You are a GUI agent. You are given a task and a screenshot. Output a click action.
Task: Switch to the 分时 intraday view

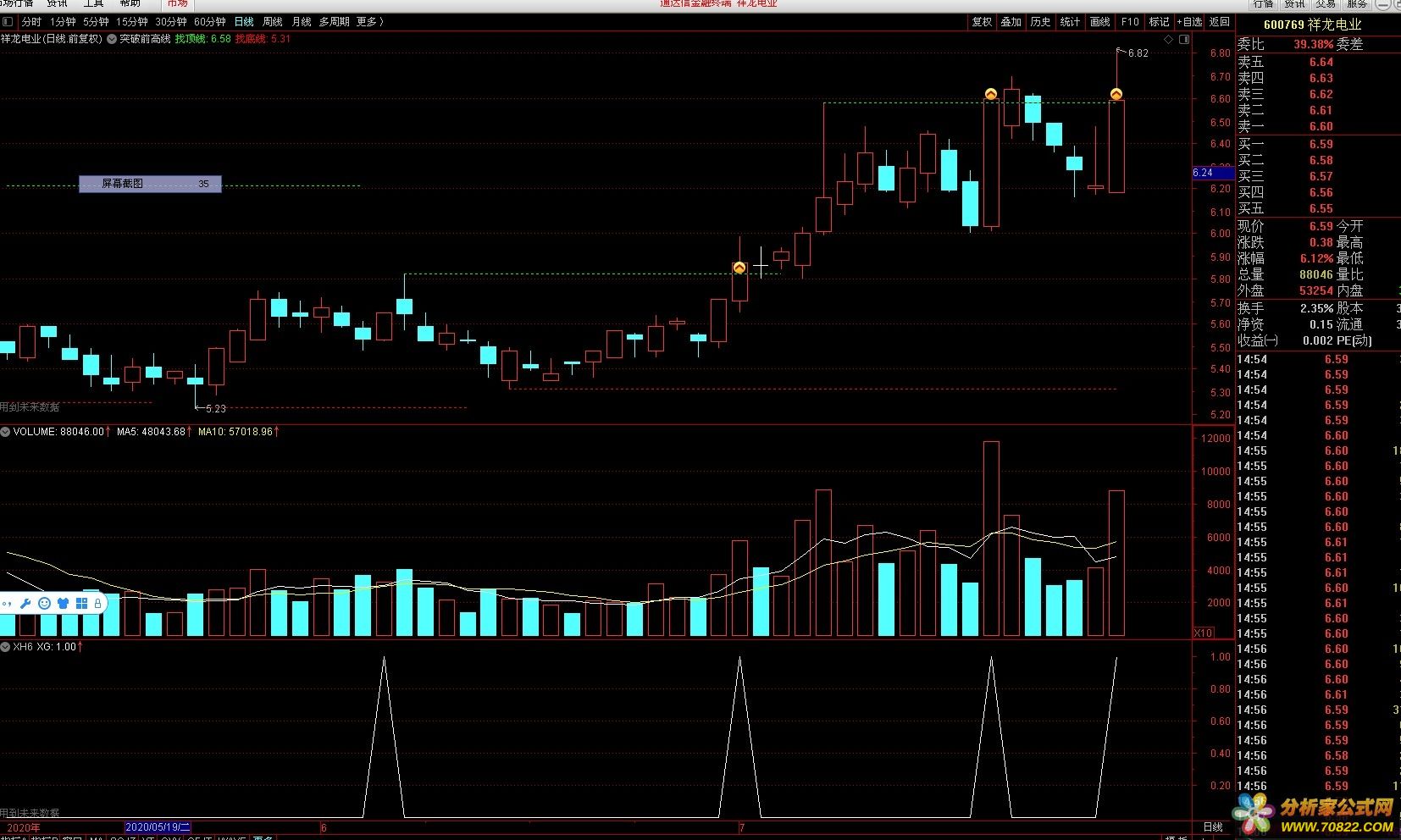[31, 22]
